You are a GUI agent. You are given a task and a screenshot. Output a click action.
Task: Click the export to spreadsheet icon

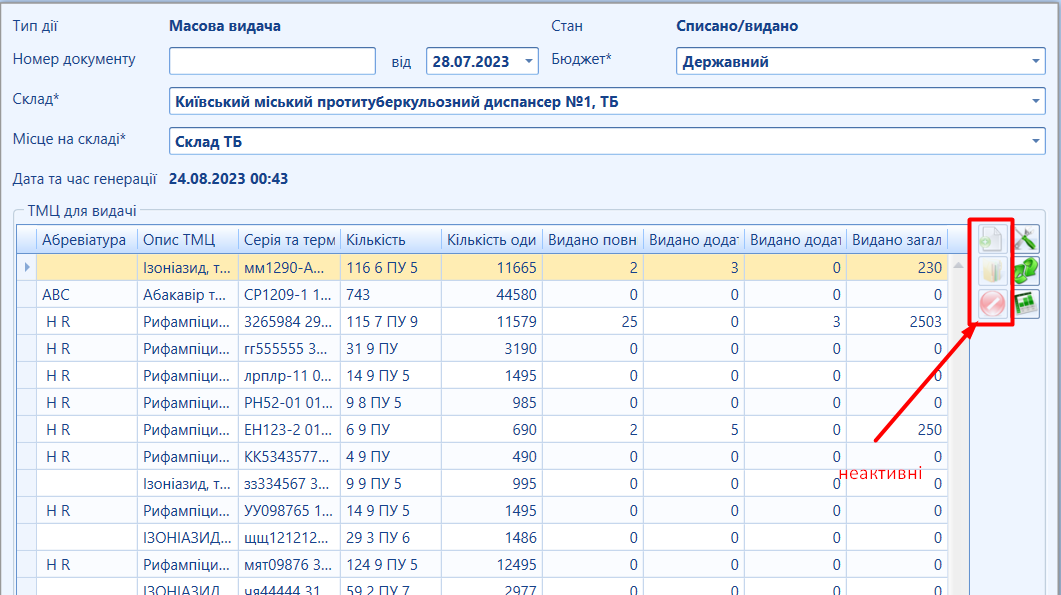click(x=1026, y=304)
